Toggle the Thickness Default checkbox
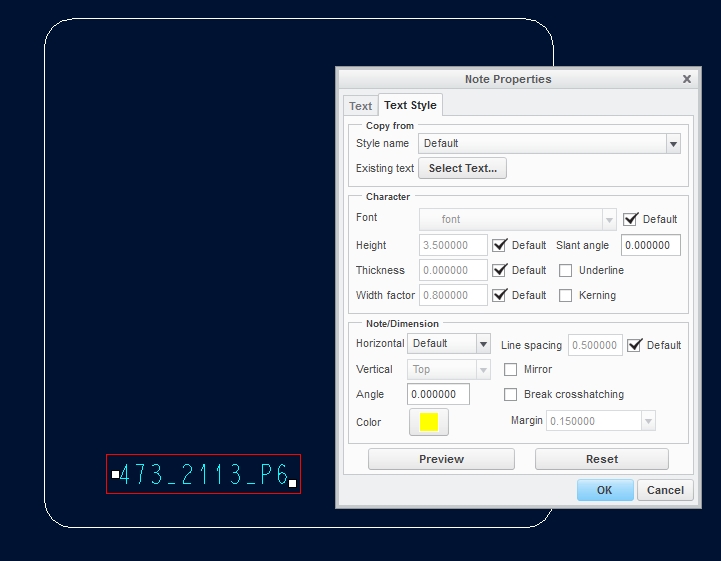 click(x=499, y=270)
